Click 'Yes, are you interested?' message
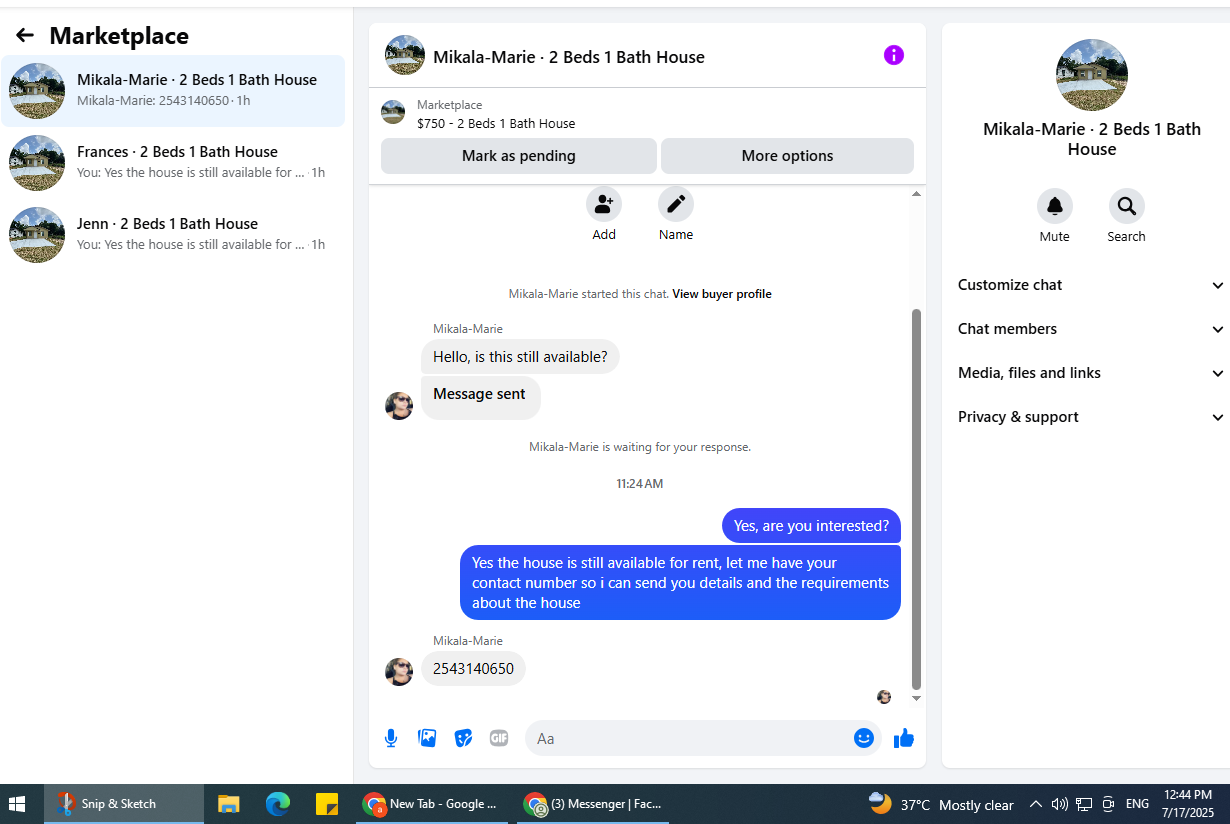The width and height of the screenshot is (1230, 824). click(811, 526)
